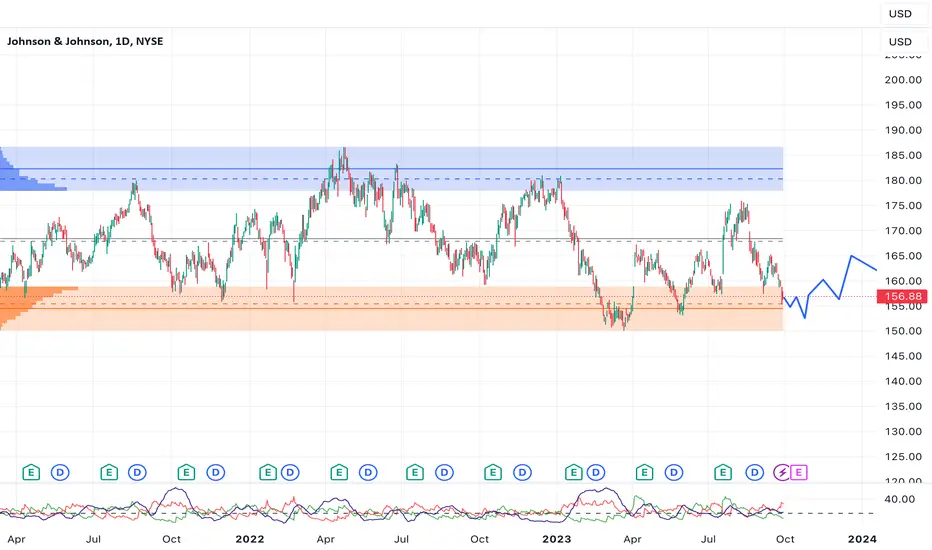Click the 200.00 price axis label
Viewport: 932px width, 550px height.
[903, 80]
